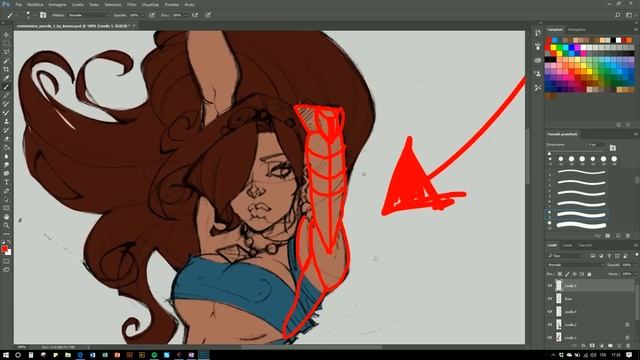This screenshot has height=360, width=640.
Task: Select the Clone Stamp tool
Action: coord(6,121)
